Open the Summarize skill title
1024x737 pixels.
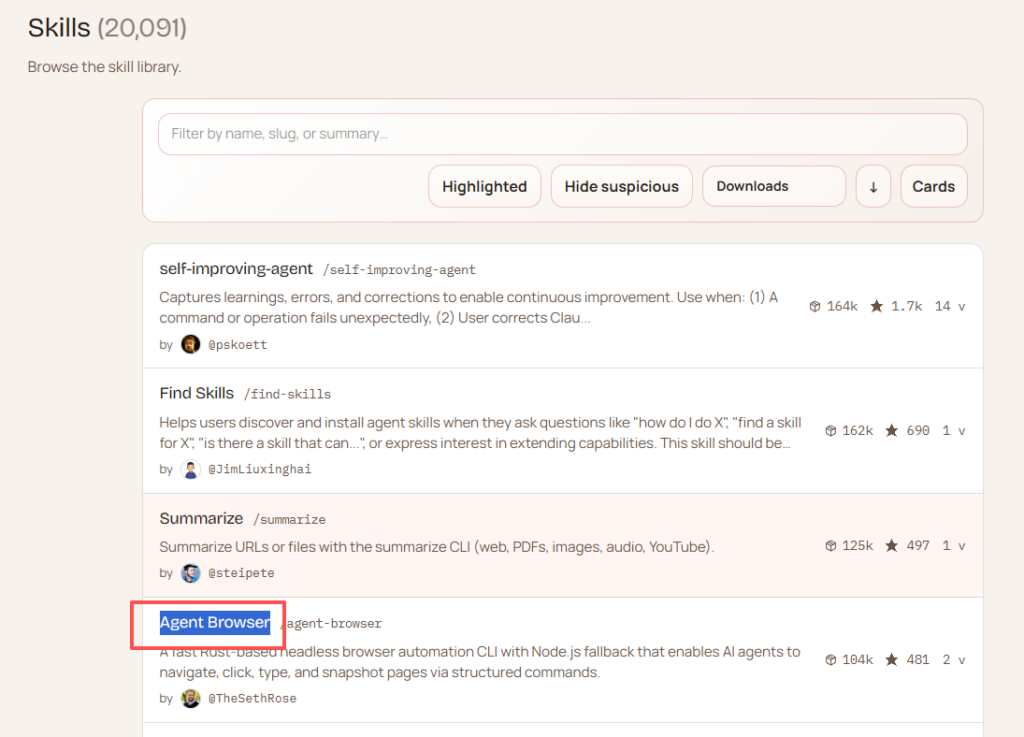(201, 518)
